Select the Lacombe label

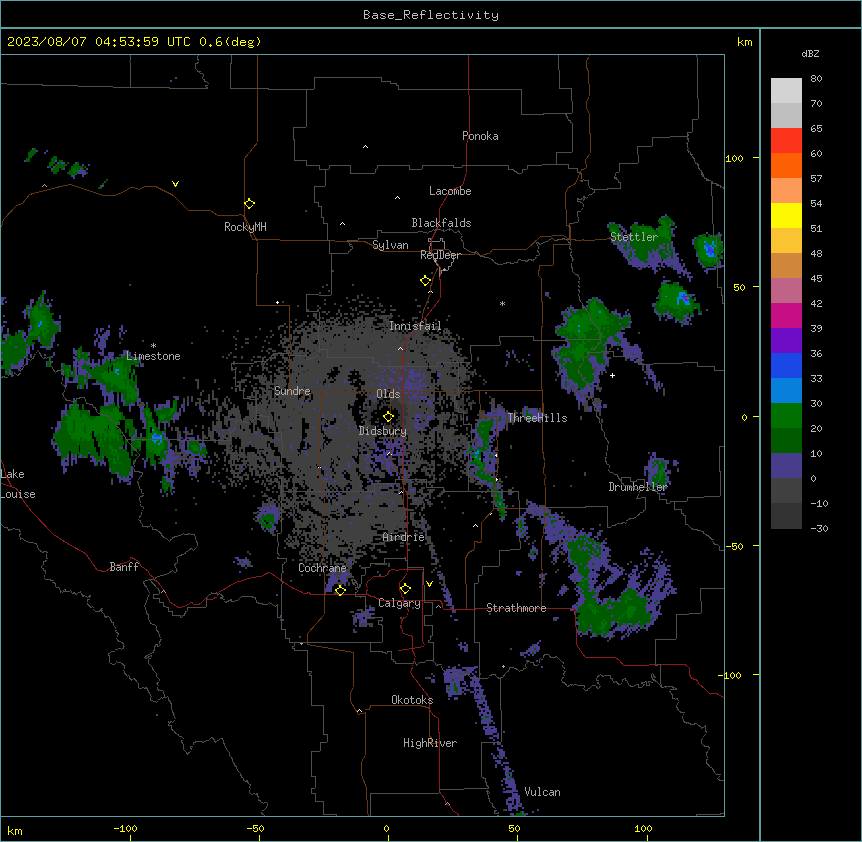click(450, 191)
